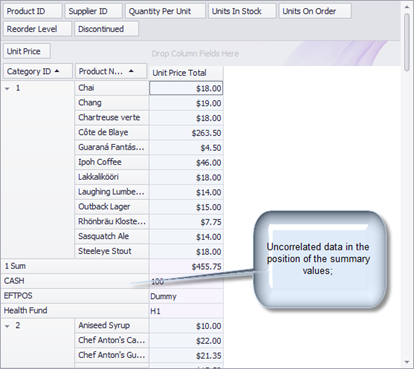
Task: Select the Steeleye Stout row
Action: [112, 251]
